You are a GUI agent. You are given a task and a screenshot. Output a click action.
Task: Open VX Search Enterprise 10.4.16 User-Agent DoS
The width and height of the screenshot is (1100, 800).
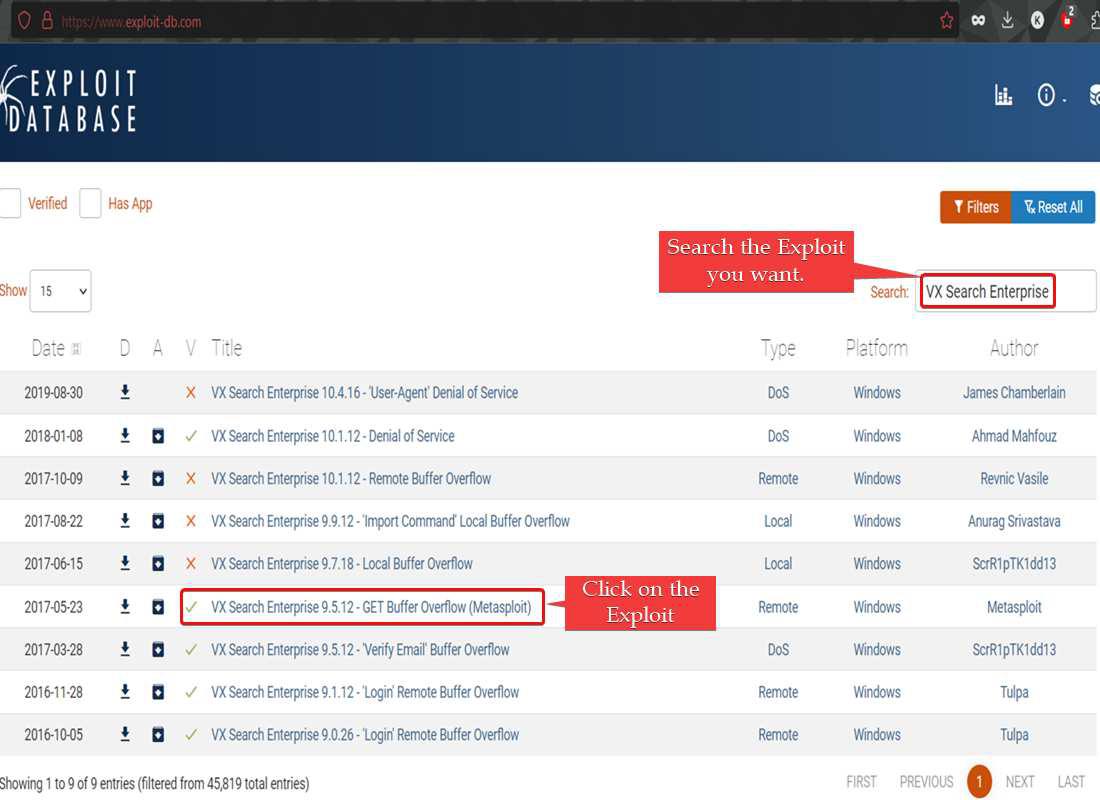365,392
